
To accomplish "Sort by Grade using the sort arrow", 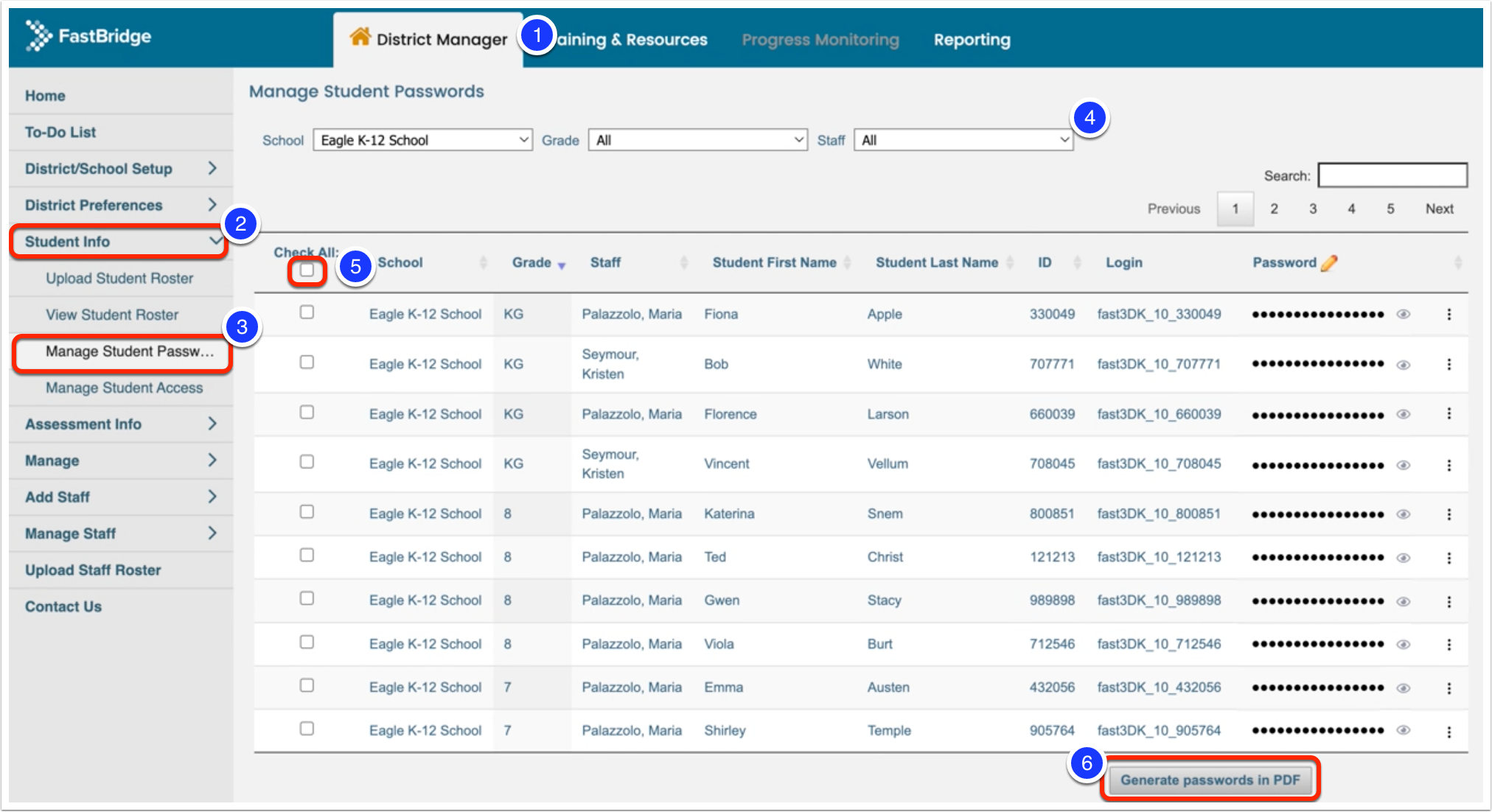I will (562, 265).
